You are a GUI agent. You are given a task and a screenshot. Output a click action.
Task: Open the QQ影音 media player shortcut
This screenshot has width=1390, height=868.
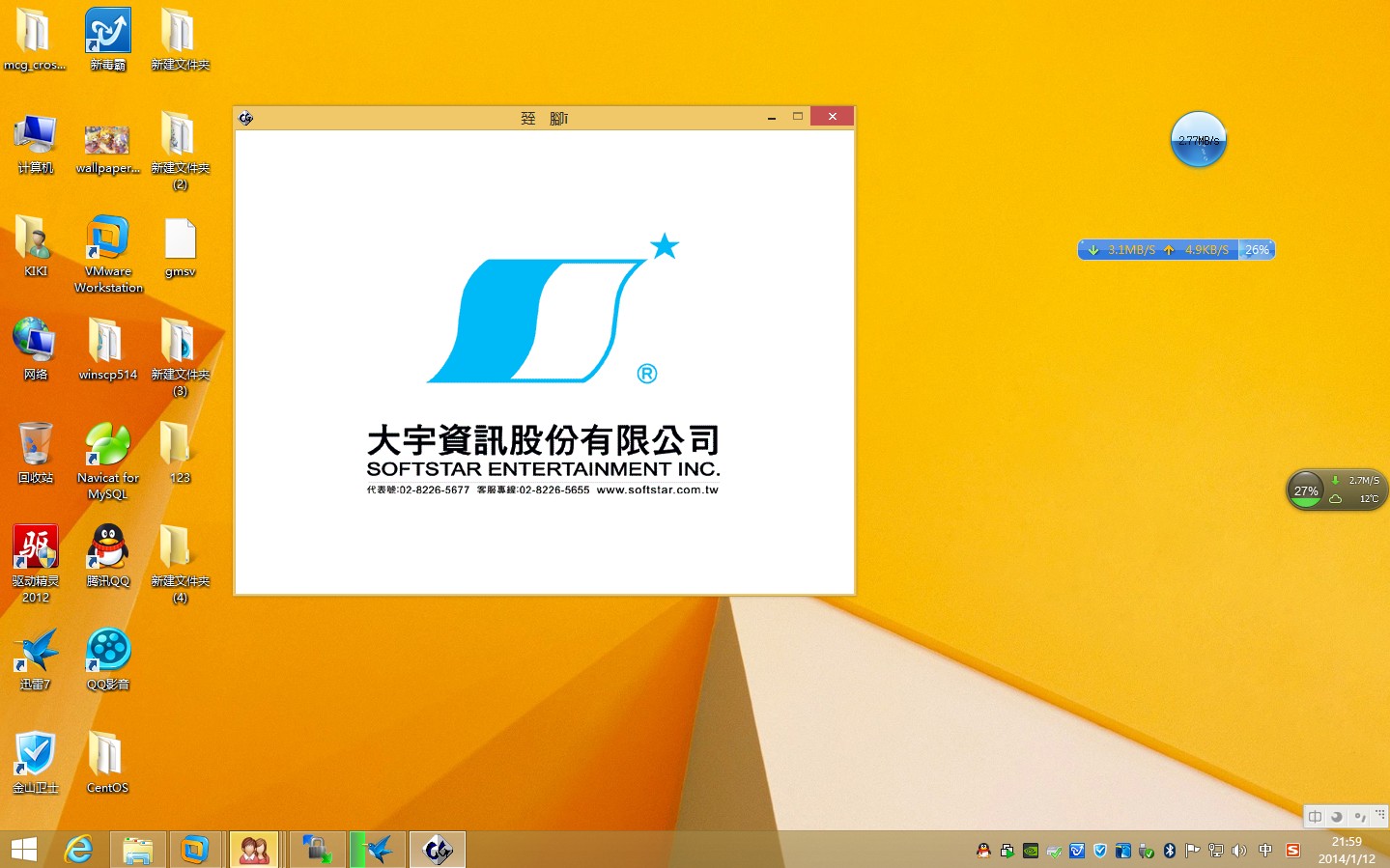click(107, 650)
